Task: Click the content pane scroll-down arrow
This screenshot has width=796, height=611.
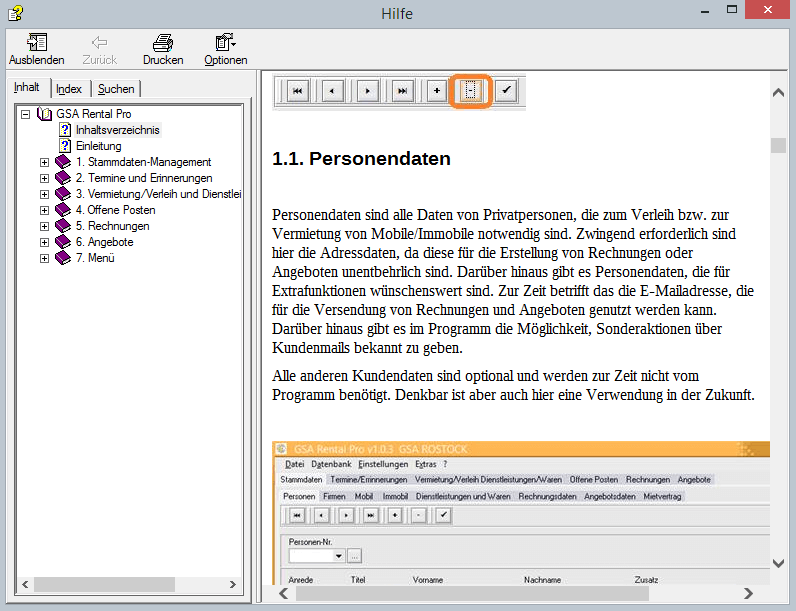Action: click(778, 563)
